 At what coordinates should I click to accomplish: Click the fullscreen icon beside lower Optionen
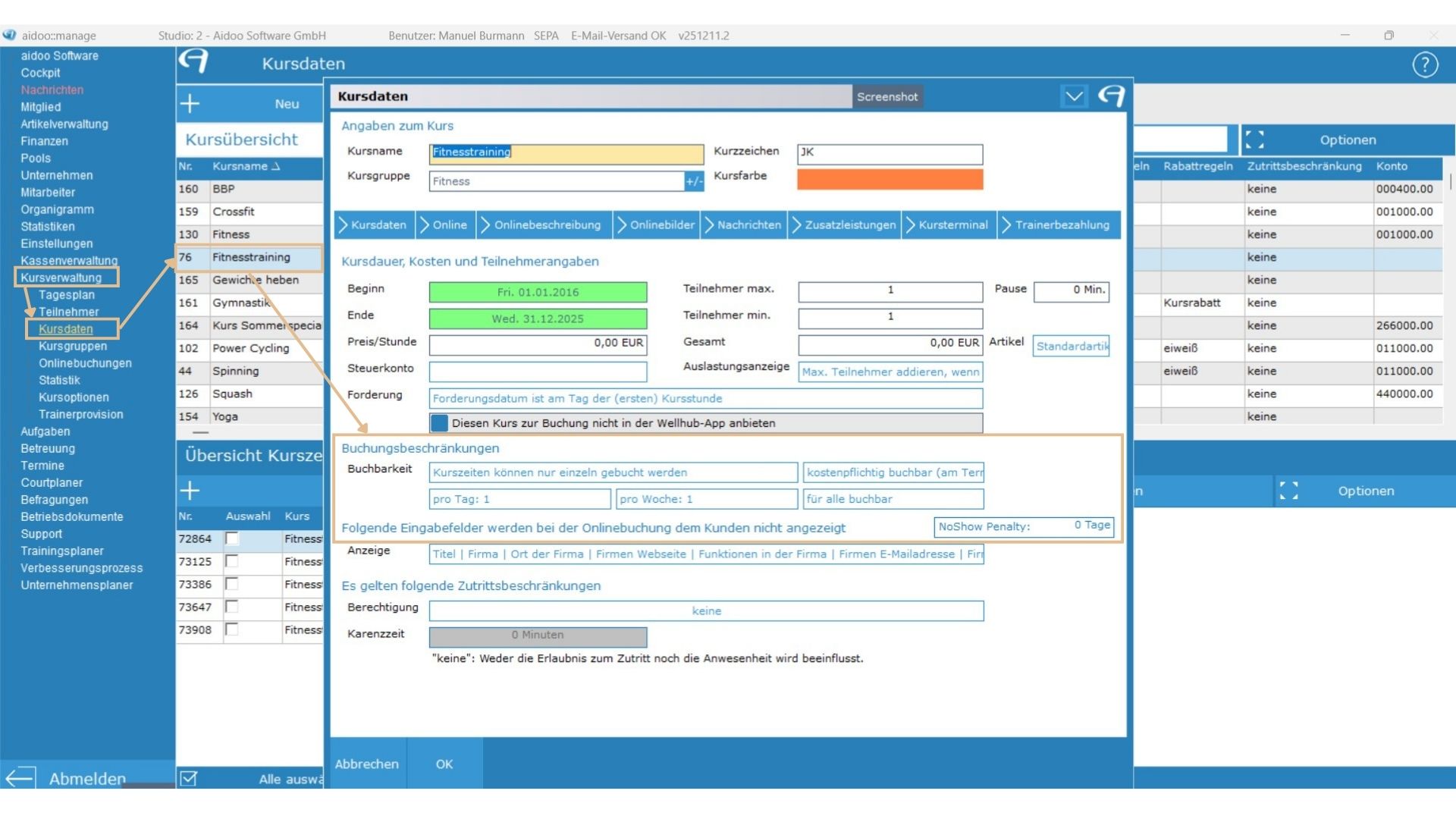click(1289, 491)
